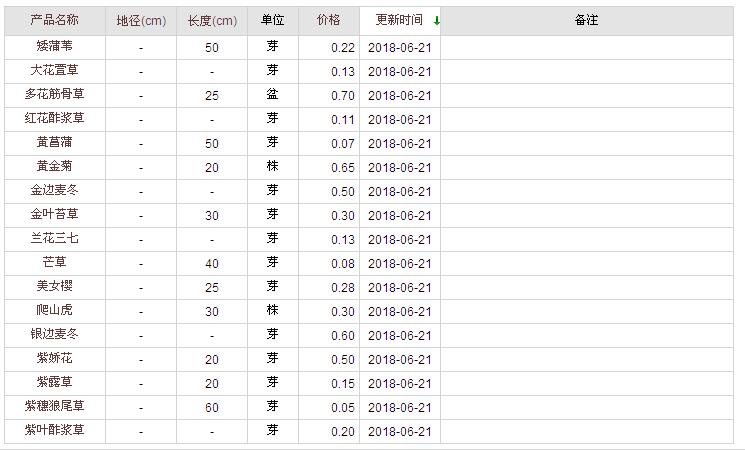The height and width of the screenshot is (450, 745).
Task: Open the 黄金菊 product row
Action: pos(54,167)
